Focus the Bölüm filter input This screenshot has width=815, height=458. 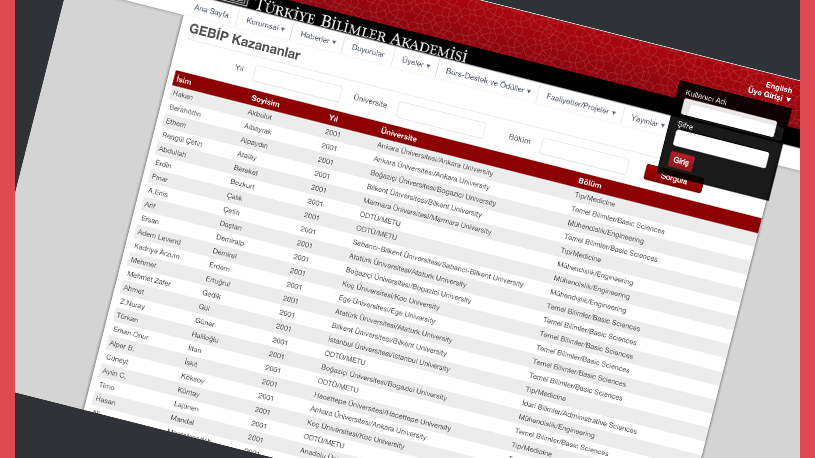584,156
